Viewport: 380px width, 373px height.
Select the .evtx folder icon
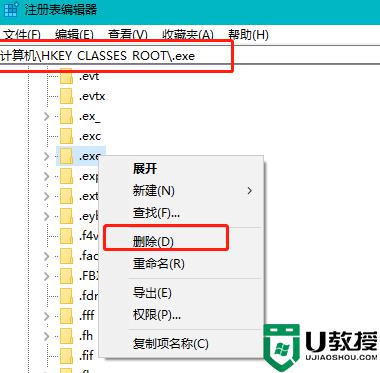pos(66,96)
